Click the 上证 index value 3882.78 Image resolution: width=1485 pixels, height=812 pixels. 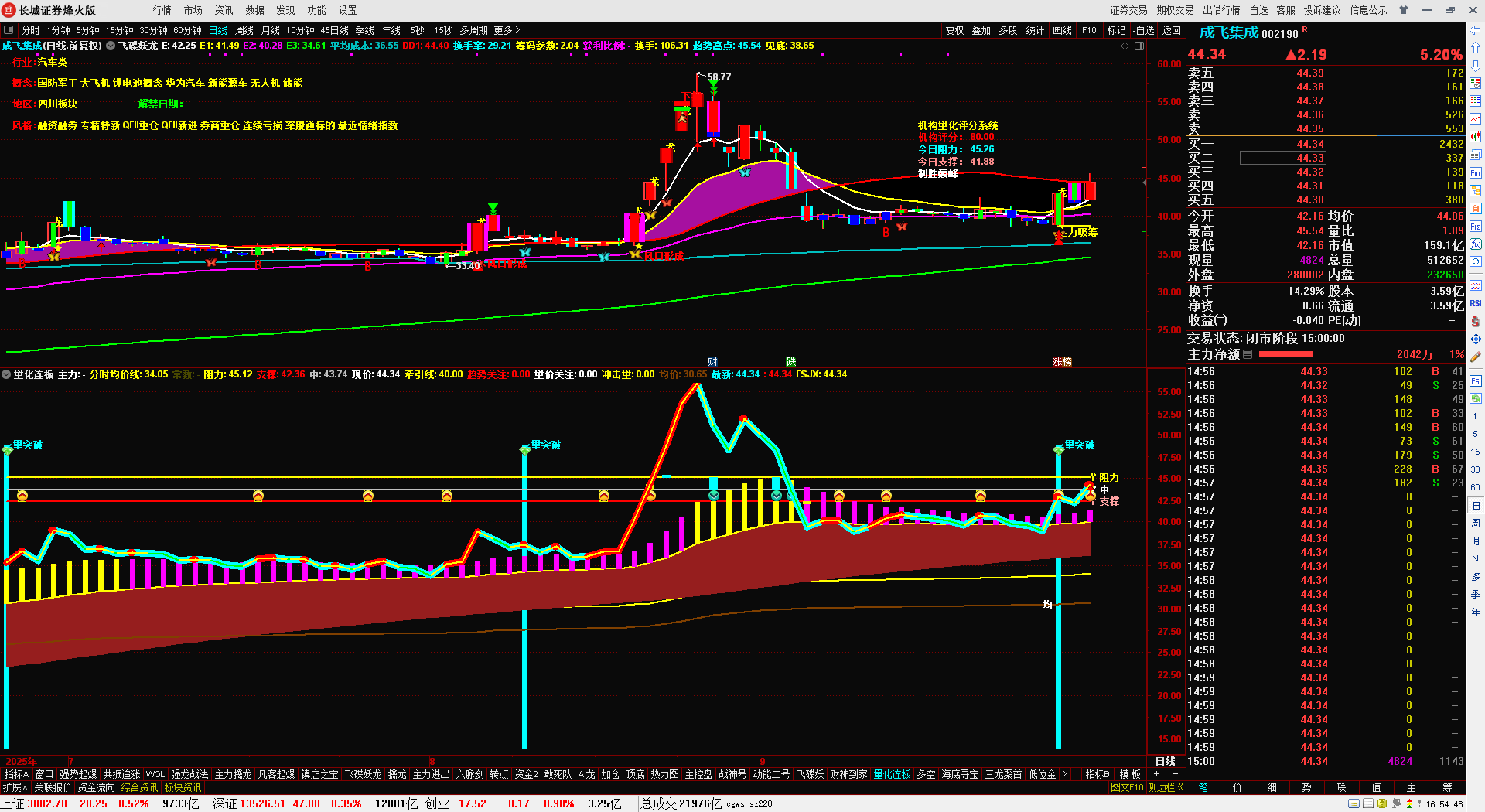[x=47, y=803]
